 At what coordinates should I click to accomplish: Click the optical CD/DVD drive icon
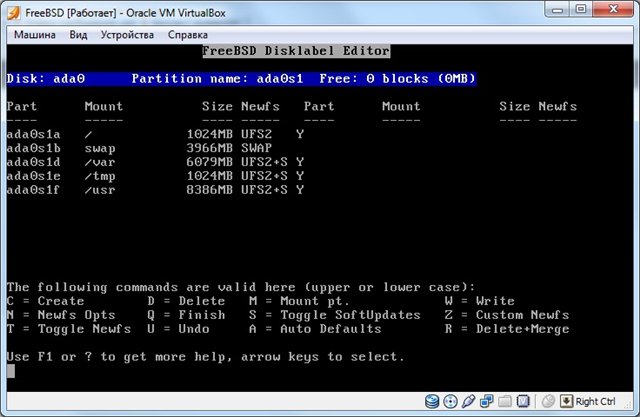pyautogui.click(x=450, y=402)
